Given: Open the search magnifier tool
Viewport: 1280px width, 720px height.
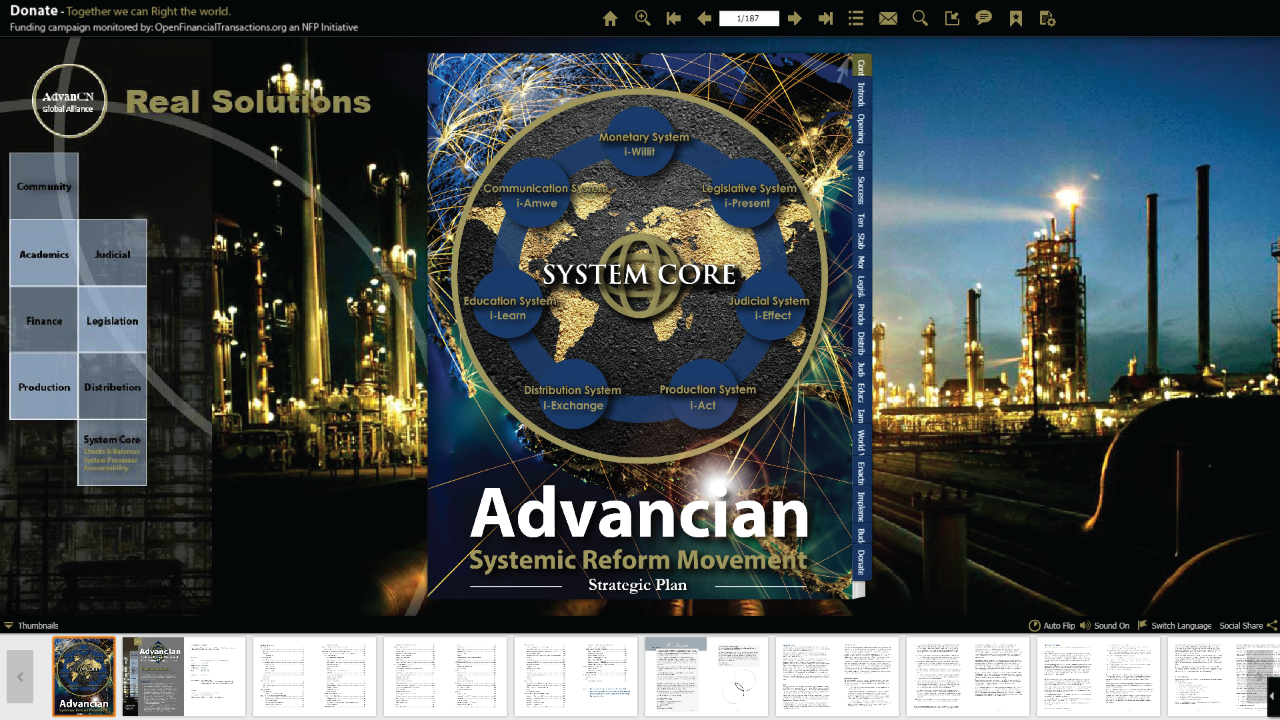Looking at the screenshot, I should tap(920, 18).
